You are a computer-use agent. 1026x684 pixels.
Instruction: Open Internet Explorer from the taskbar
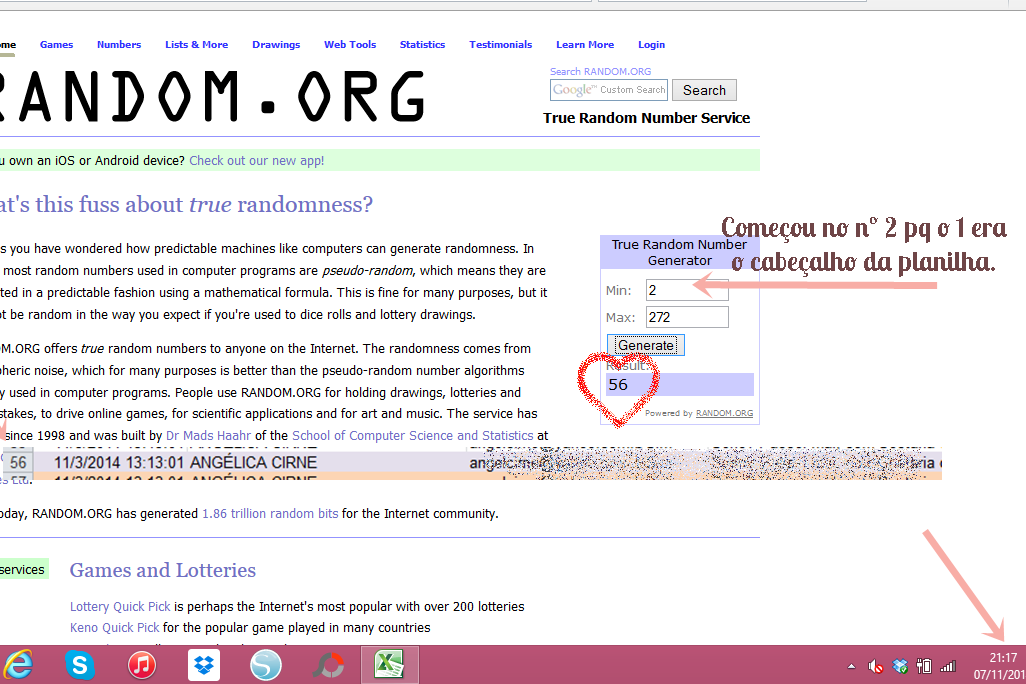pyautogui.click(x=18, y=666)
